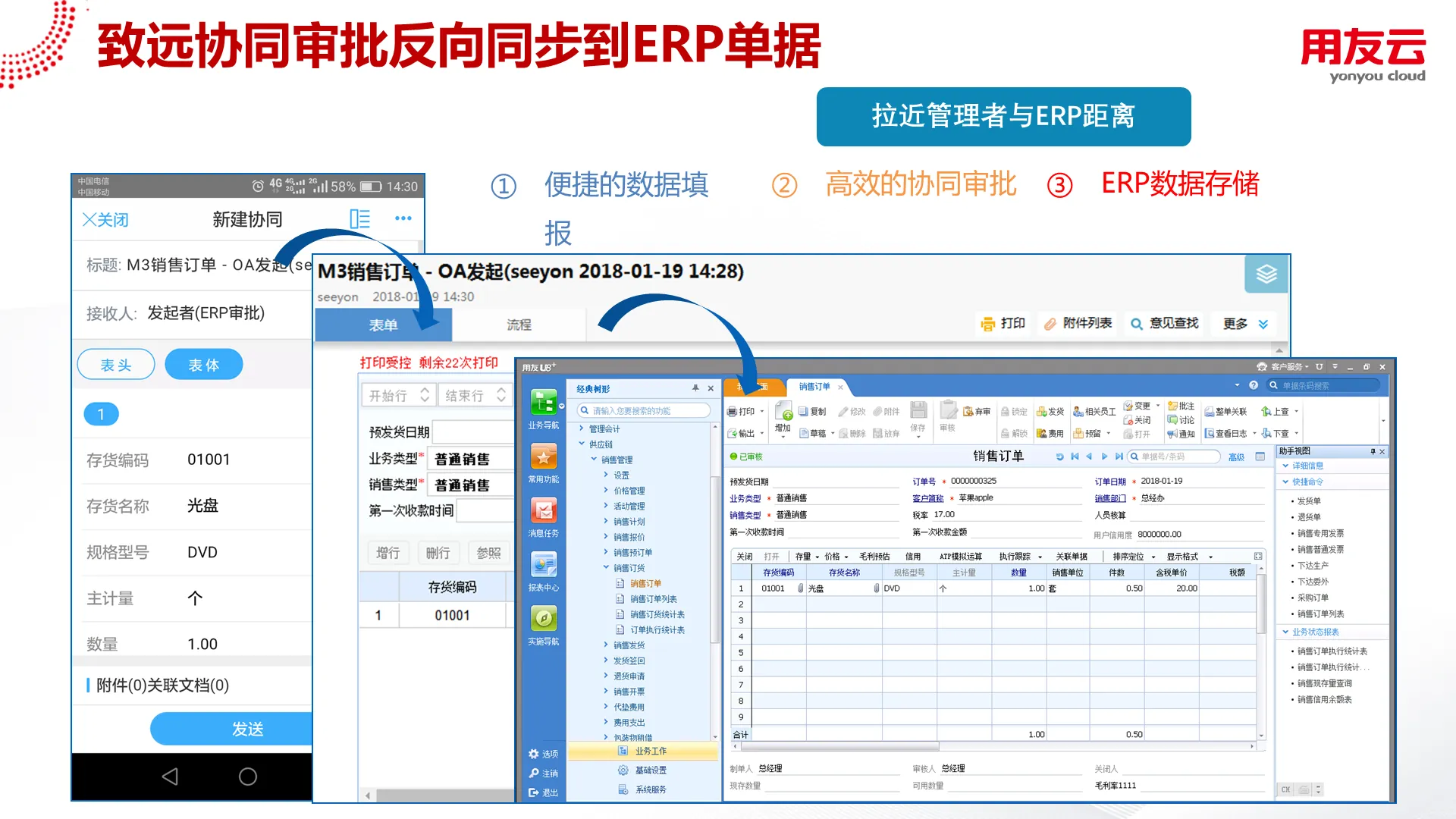Click the help question mark icon in U8
Screen dimensions: 1456x819
tap(1254, 385)
